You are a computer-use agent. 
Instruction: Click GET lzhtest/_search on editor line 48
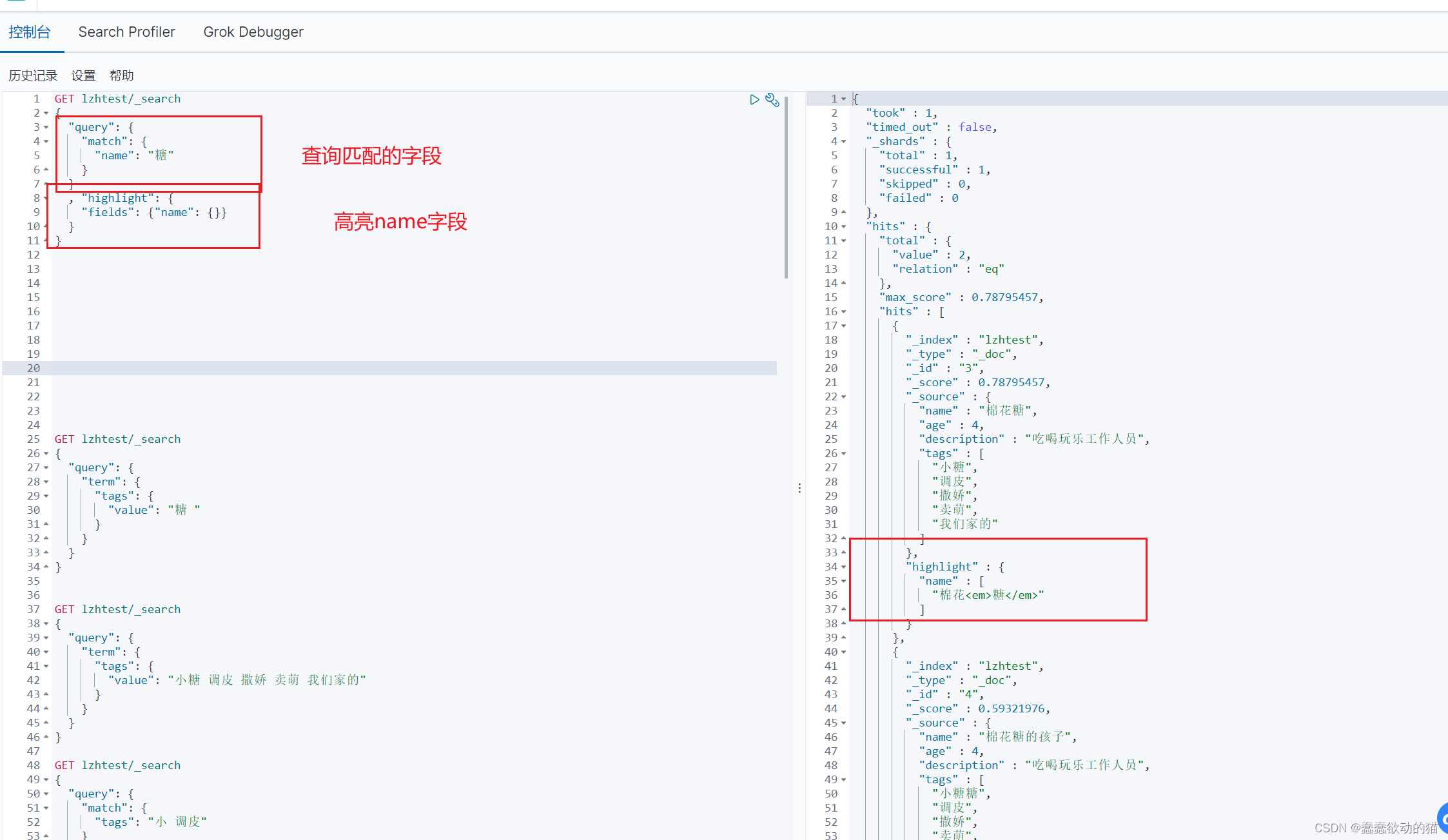point(117,765)
